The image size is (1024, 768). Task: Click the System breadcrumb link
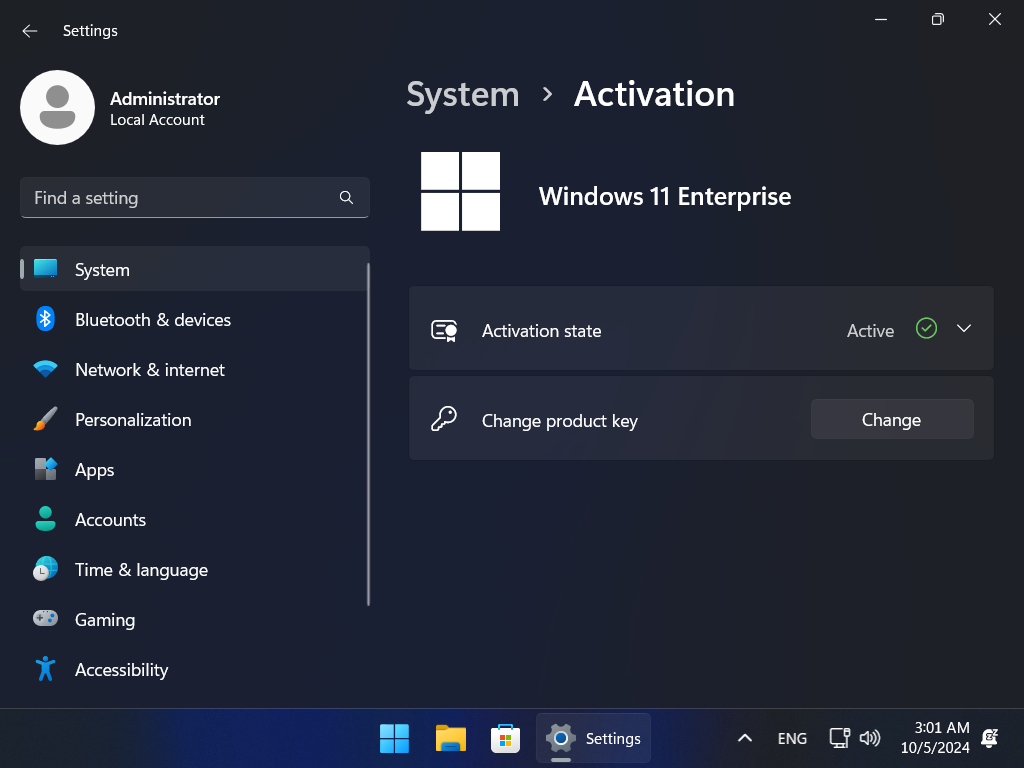pos(462,94)
